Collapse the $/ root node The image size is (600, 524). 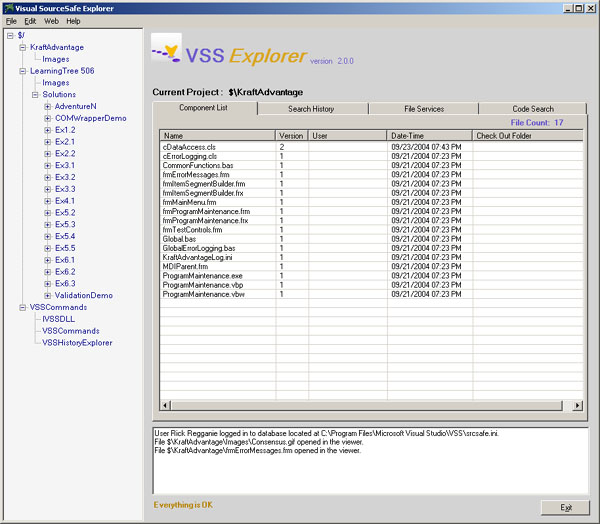10,36
